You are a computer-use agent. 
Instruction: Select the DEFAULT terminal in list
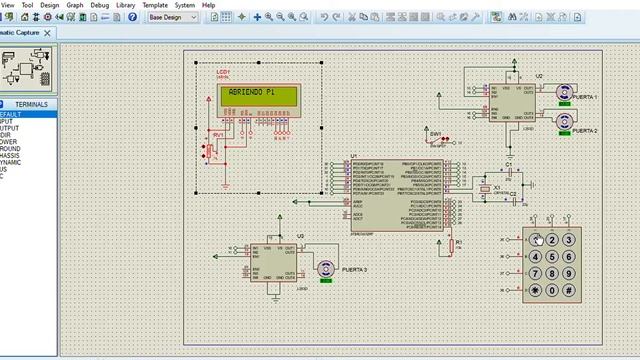coord(28,114)
